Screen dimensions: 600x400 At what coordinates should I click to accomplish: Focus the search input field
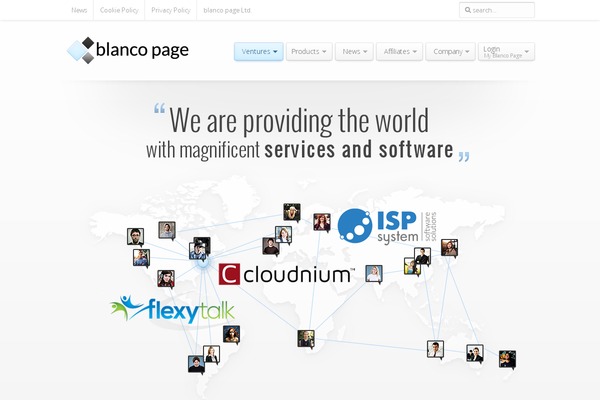pos(497,10)
